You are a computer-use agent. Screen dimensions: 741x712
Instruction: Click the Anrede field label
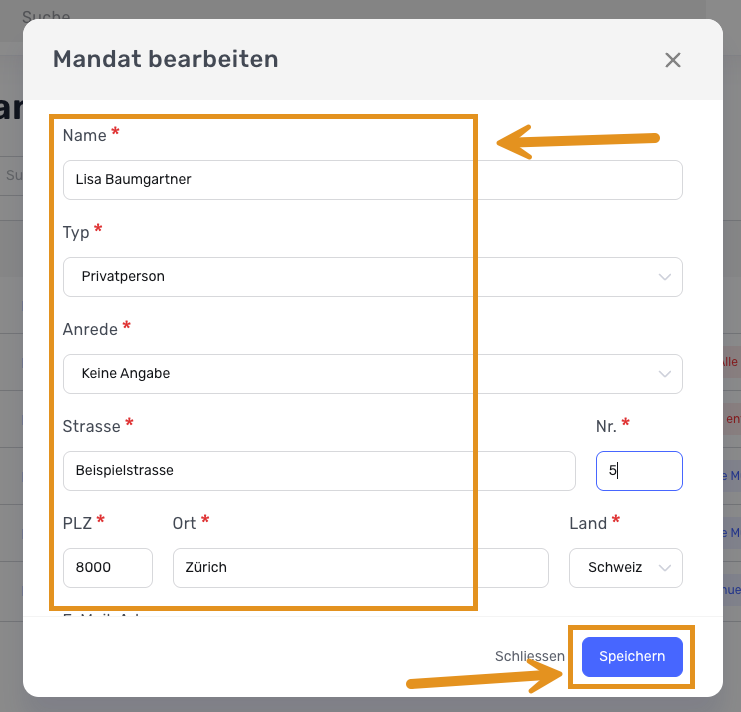90,329
